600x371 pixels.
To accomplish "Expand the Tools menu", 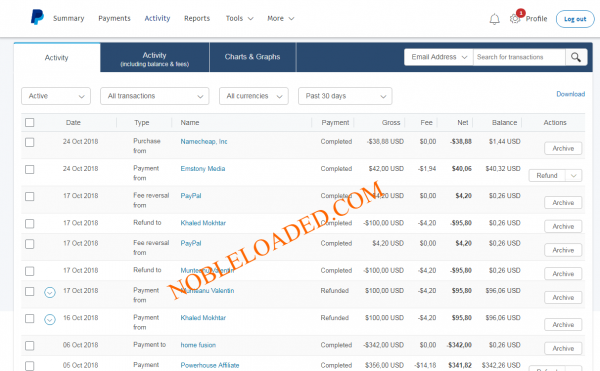I will tap(239, 18).
